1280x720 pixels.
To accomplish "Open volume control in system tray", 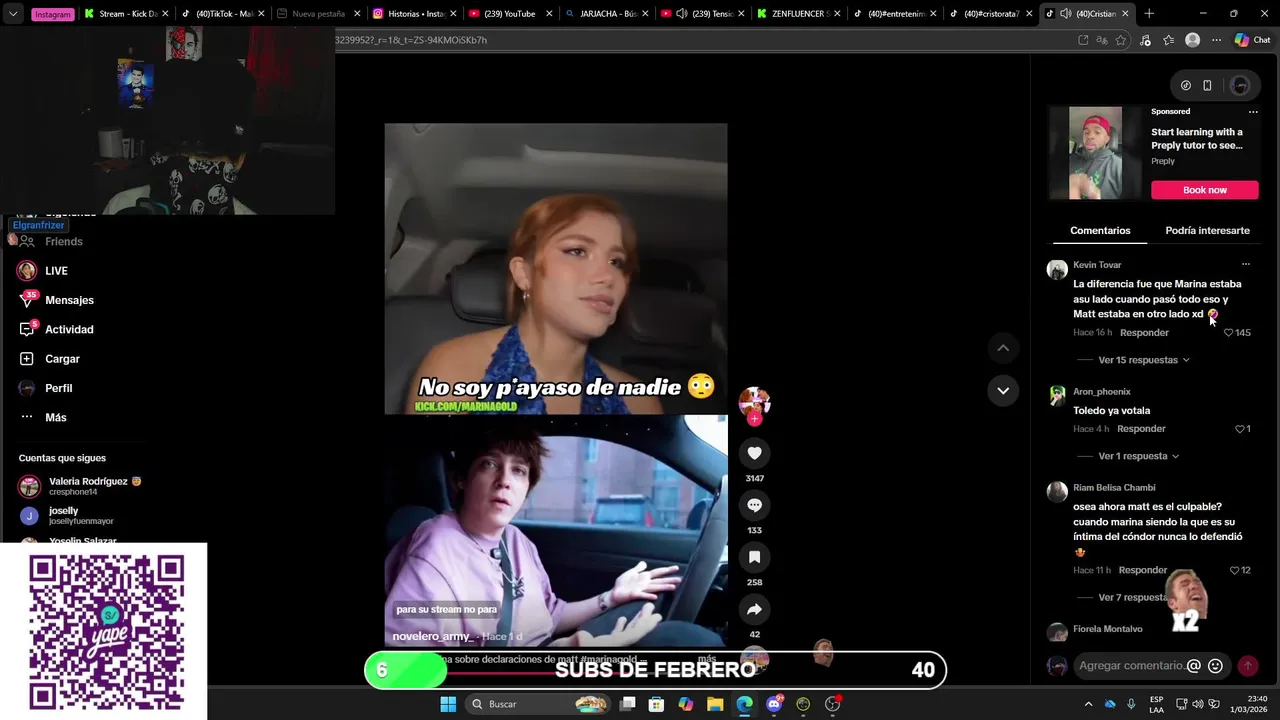I will pyautogui.click(x=1199, y=704).
